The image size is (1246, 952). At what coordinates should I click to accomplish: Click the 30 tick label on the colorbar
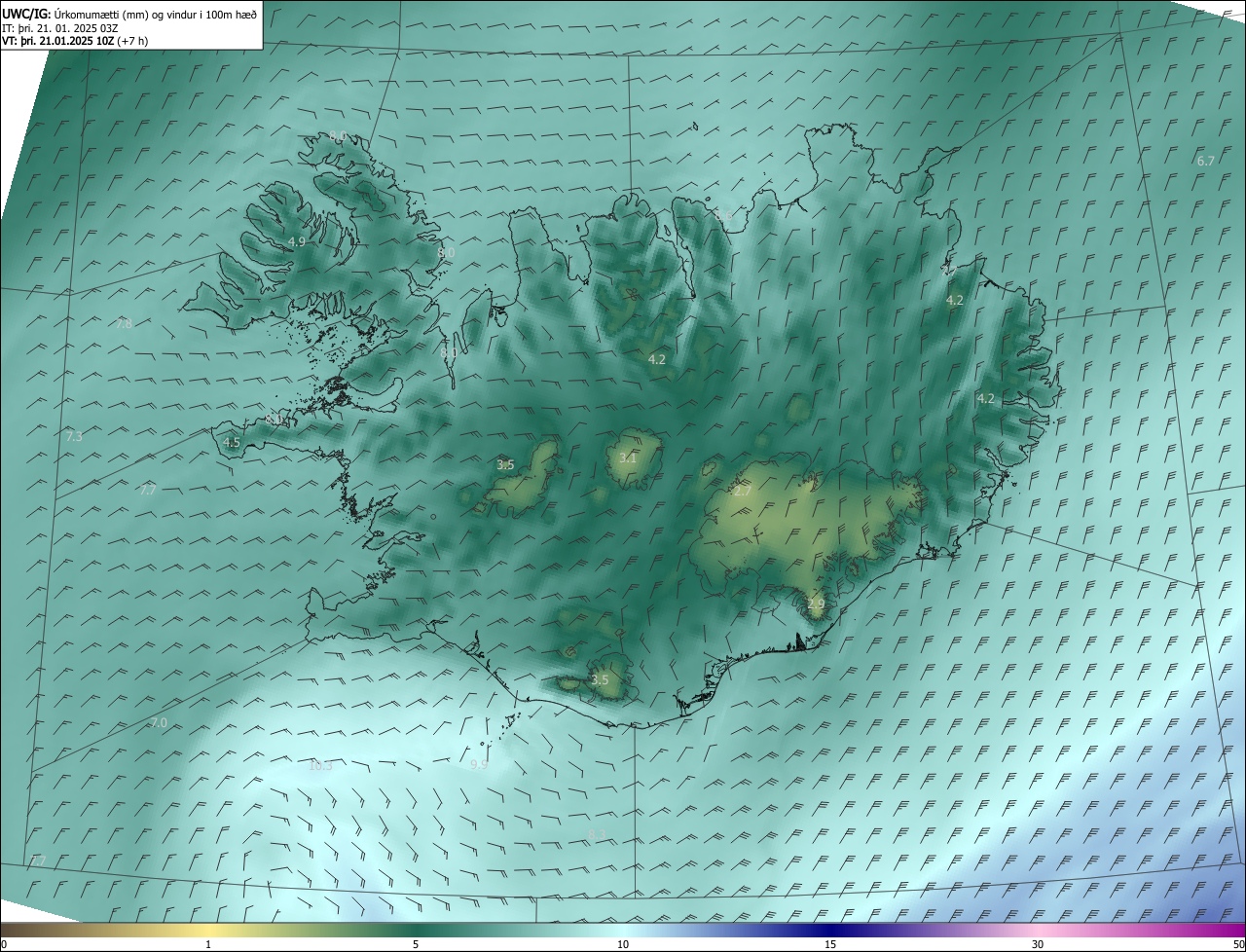(x=1038, y=944)
